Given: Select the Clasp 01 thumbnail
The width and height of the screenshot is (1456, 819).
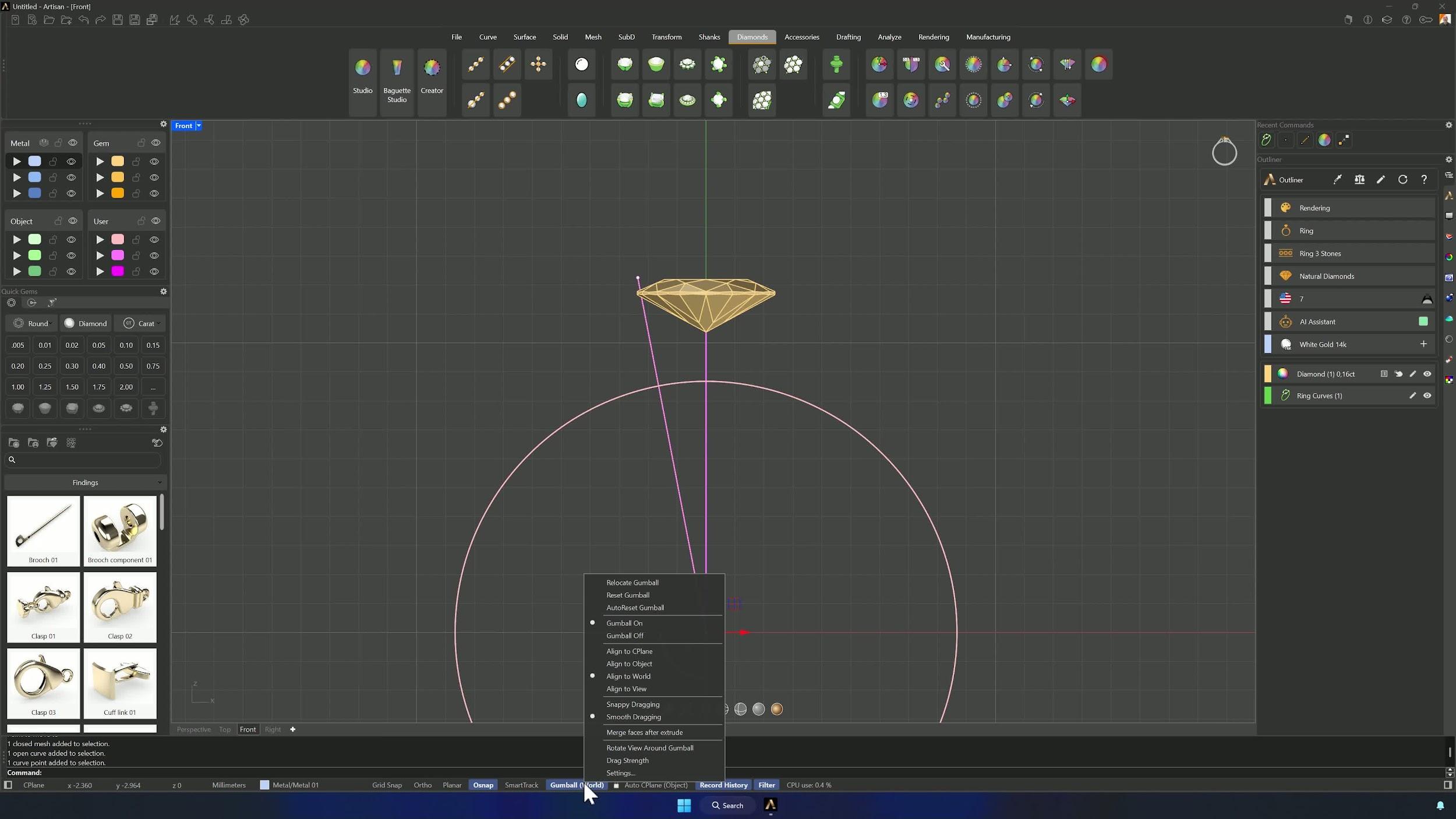Looking at the screenshot, I should [x=43, y=607].
